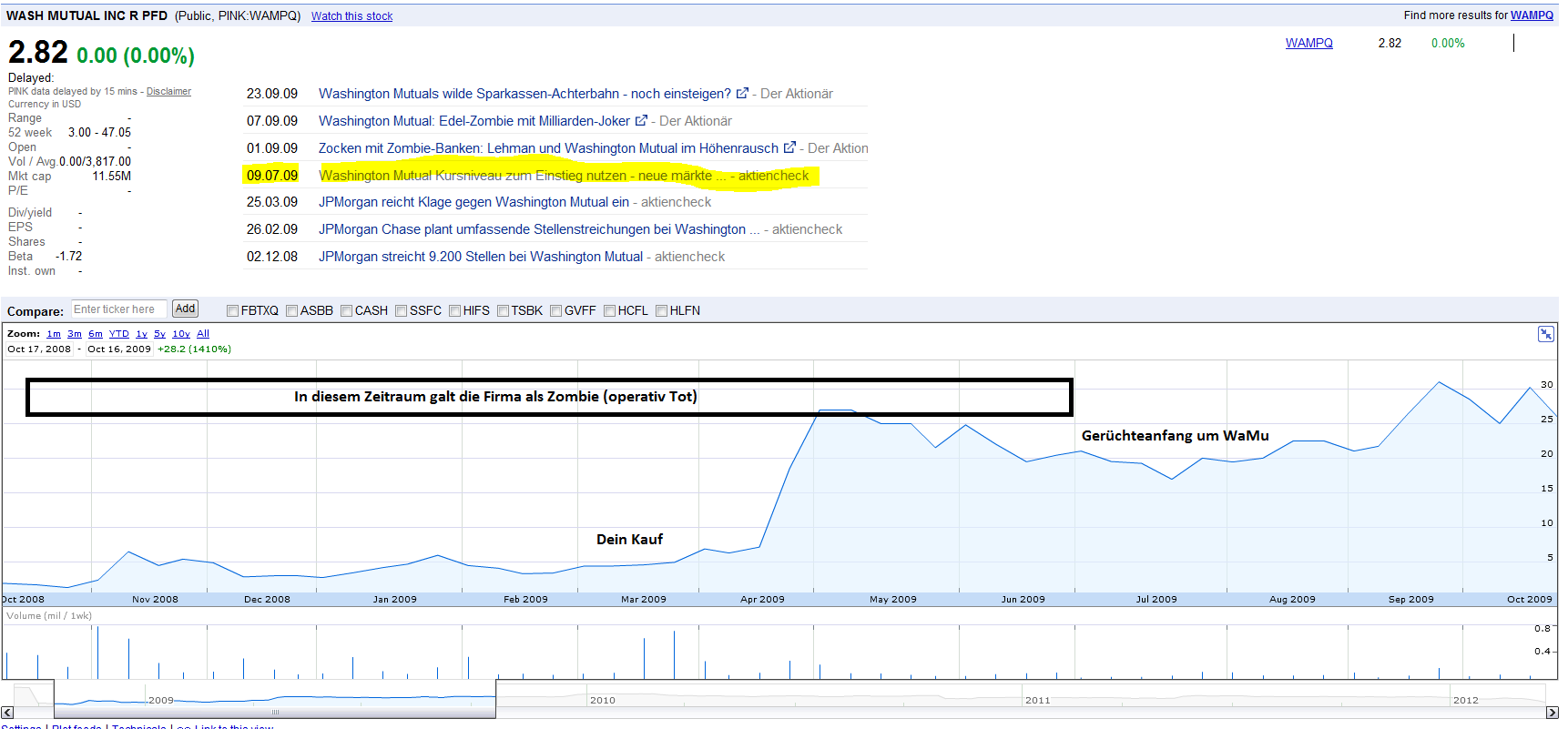Toggle the HLFN checkbox
Viewport: 1568px width, 729px height.
pyautogui.click(x=661, y=310)
